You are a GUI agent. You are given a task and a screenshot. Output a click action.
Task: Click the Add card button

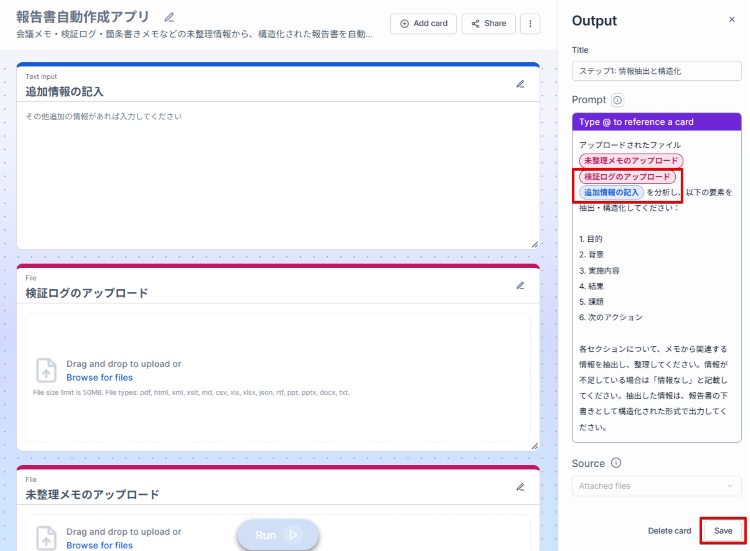pyautogui.click(x=422, y=23)
